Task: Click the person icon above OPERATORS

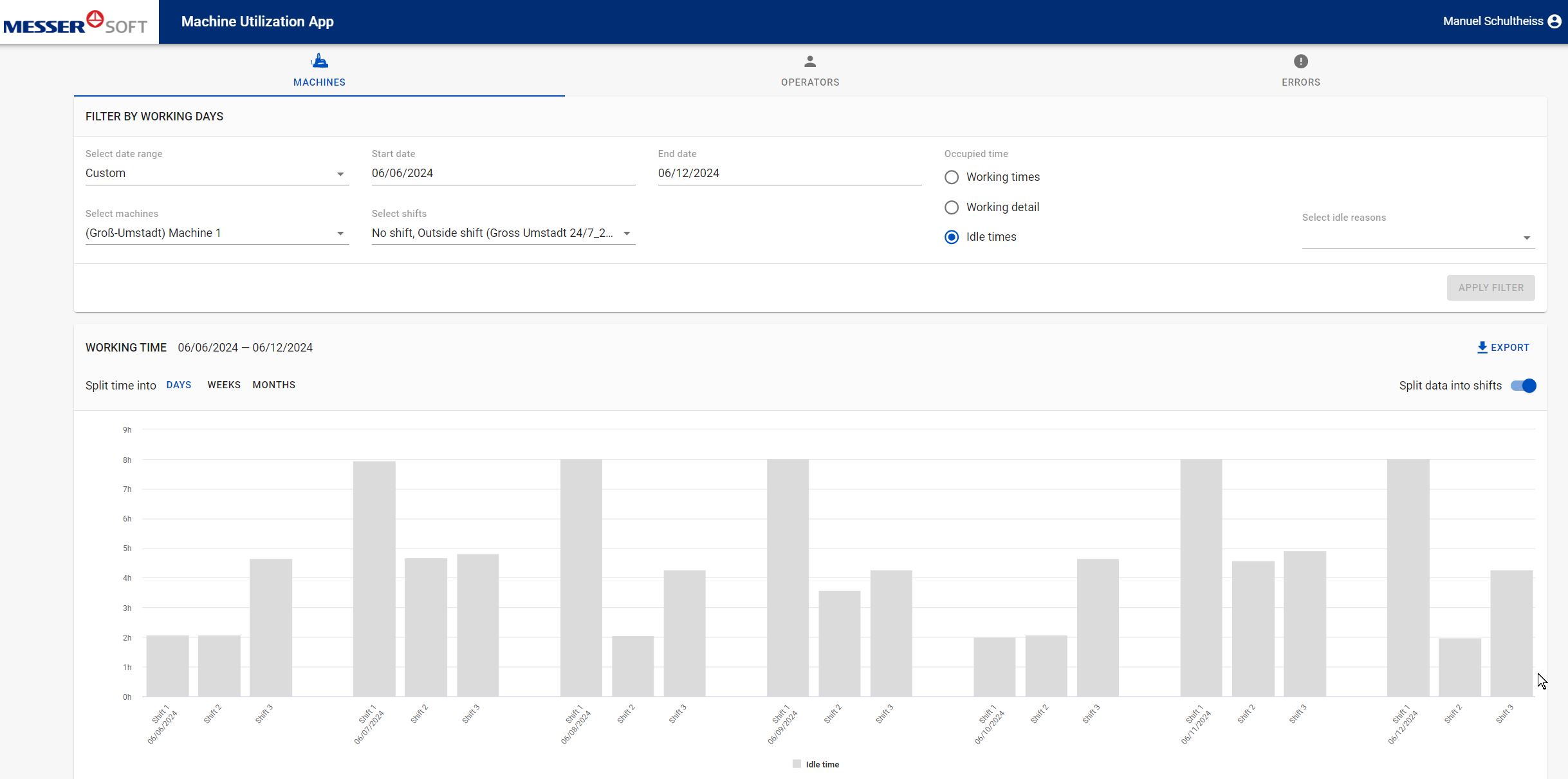Action: 809,61
